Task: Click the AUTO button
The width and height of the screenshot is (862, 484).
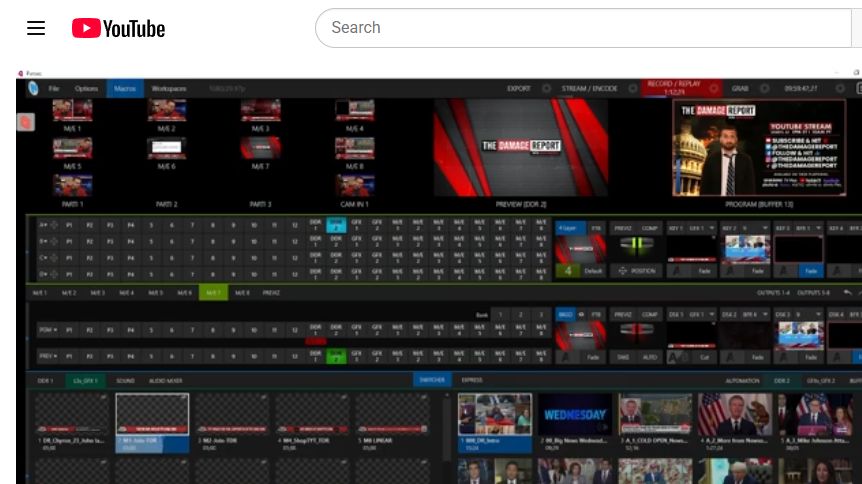Action: click(x=650, y=357)
